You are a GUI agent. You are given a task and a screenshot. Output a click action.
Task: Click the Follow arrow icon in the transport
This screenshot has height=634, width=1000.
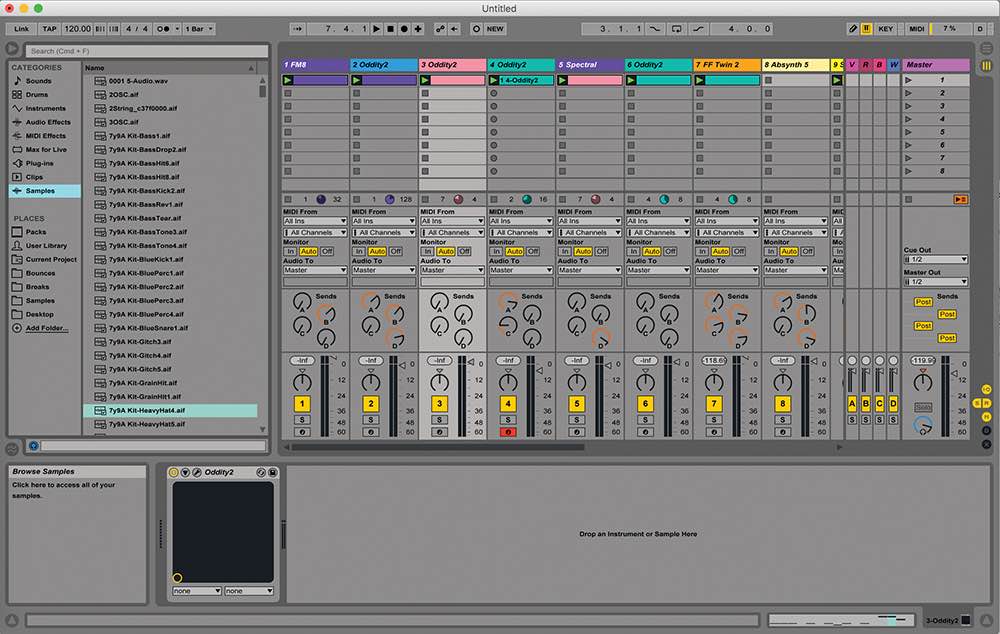[x=297, y=29]
